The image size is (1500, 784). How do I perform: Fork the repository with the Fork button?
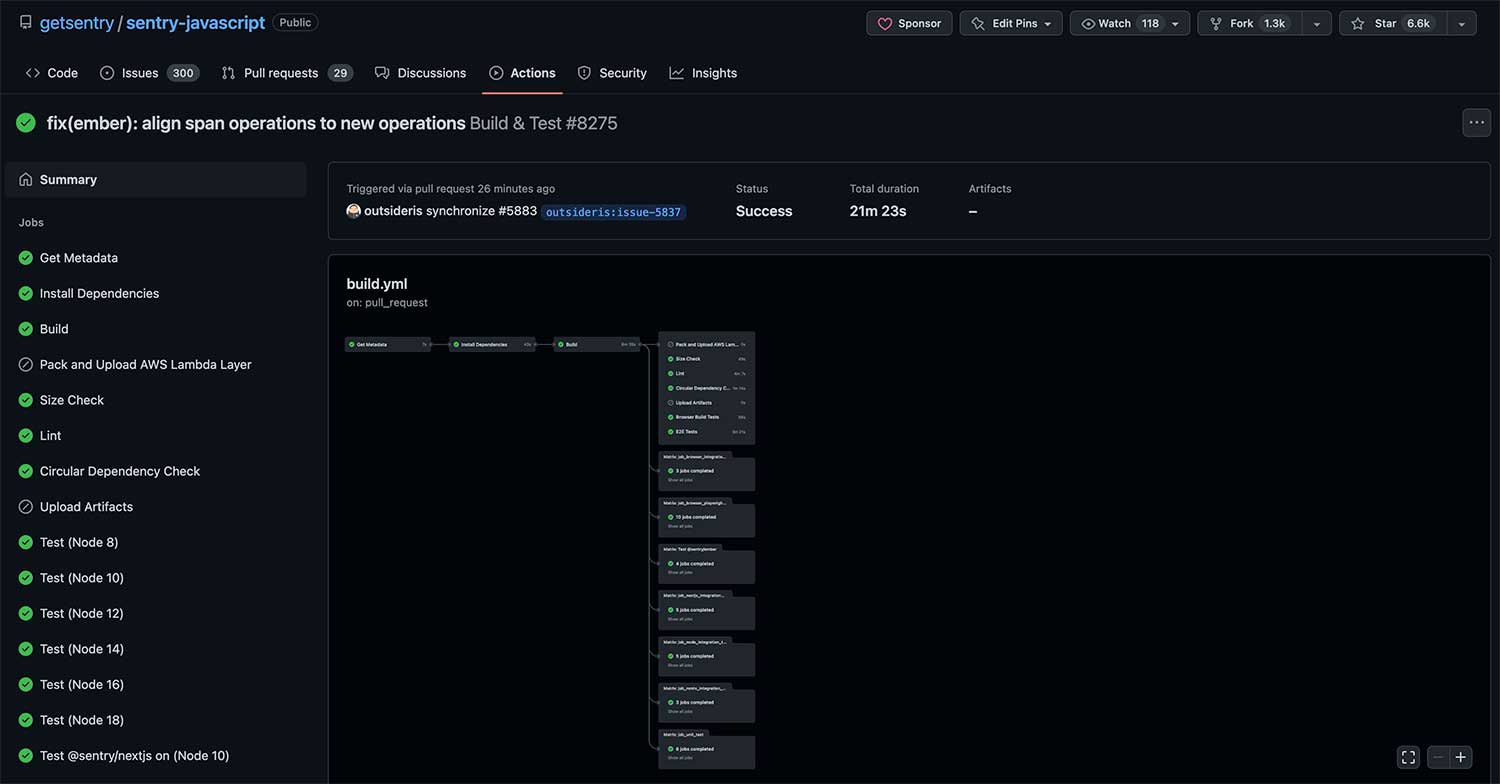pos(1250,23)
